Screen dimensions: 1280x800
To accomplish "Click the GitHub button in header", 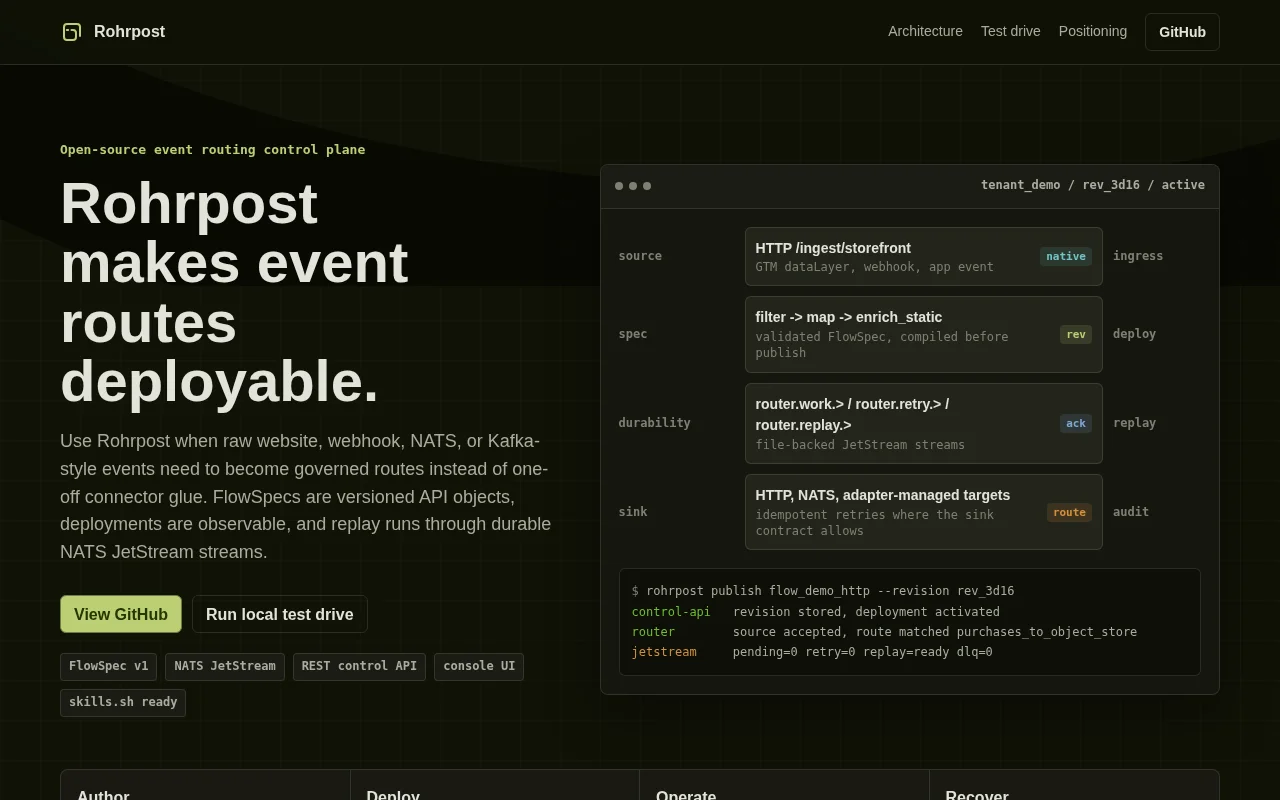I will [1182, 32].
